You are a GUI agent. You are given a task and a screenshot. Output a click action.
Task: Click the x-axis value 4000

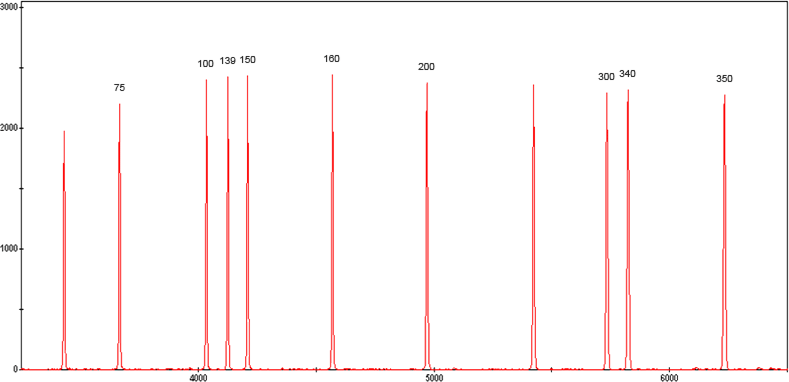tap(198, 378)
